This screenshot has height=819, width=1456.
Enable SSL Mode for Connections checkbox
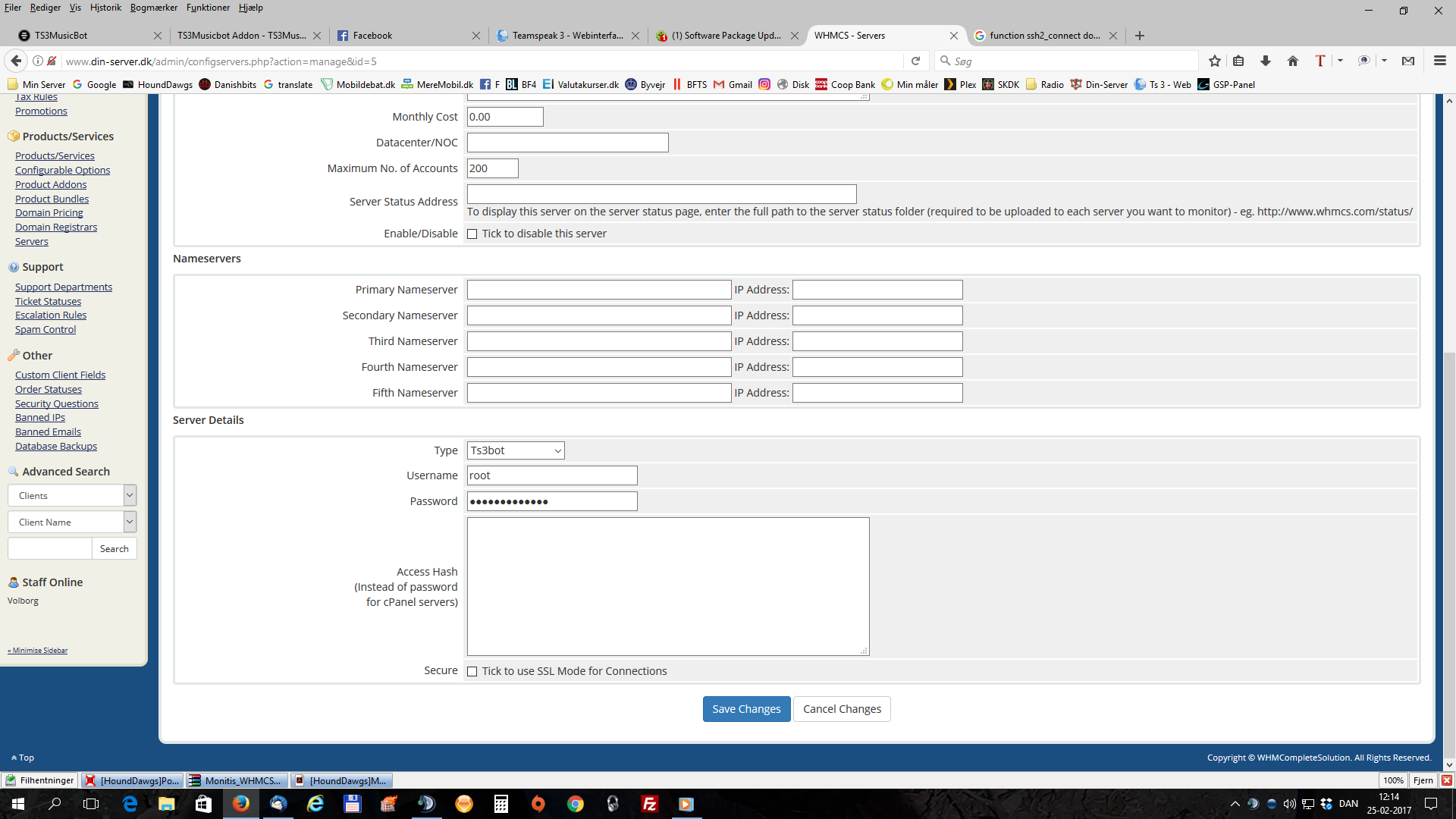[x=471, y=670]
